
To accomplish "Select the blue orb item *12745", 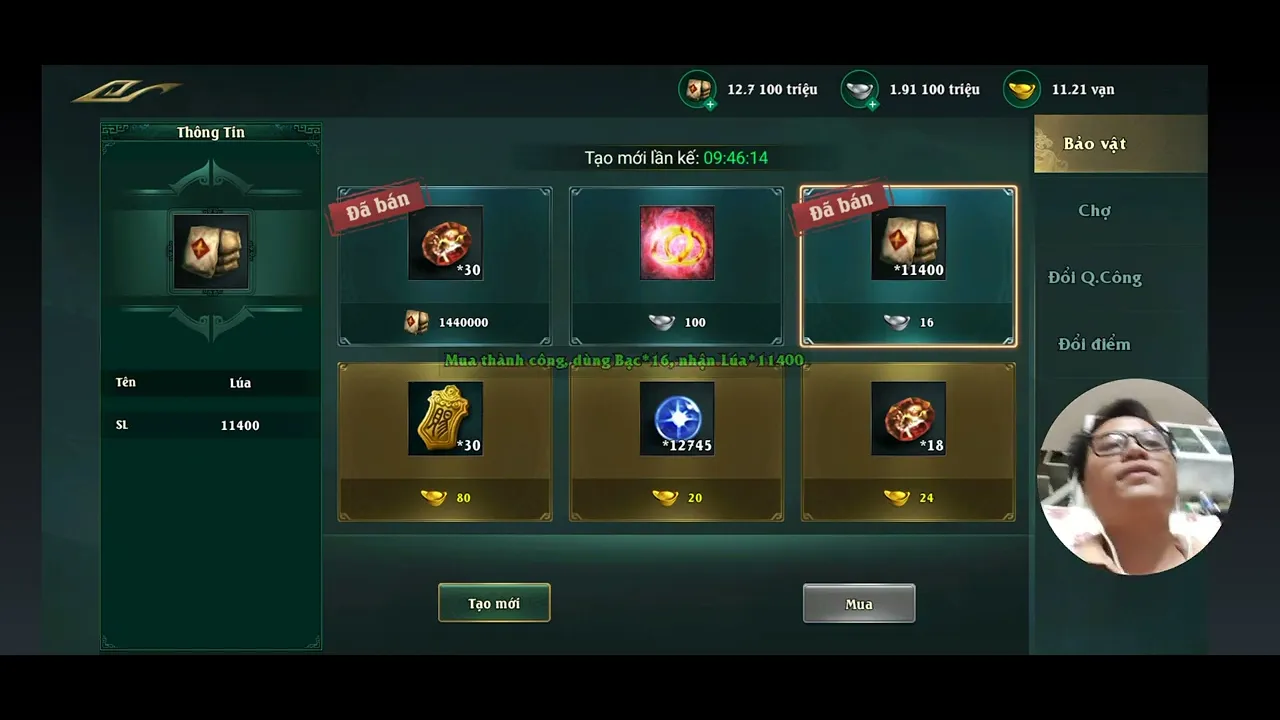I will (677, 418).
